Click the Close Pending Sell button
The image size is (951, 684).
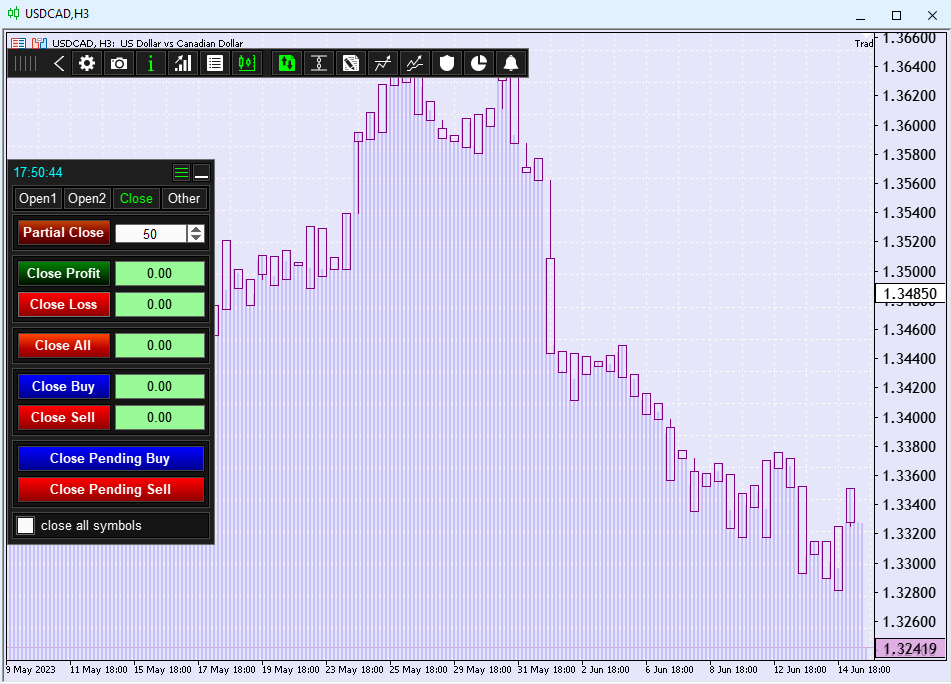(110, 490)
